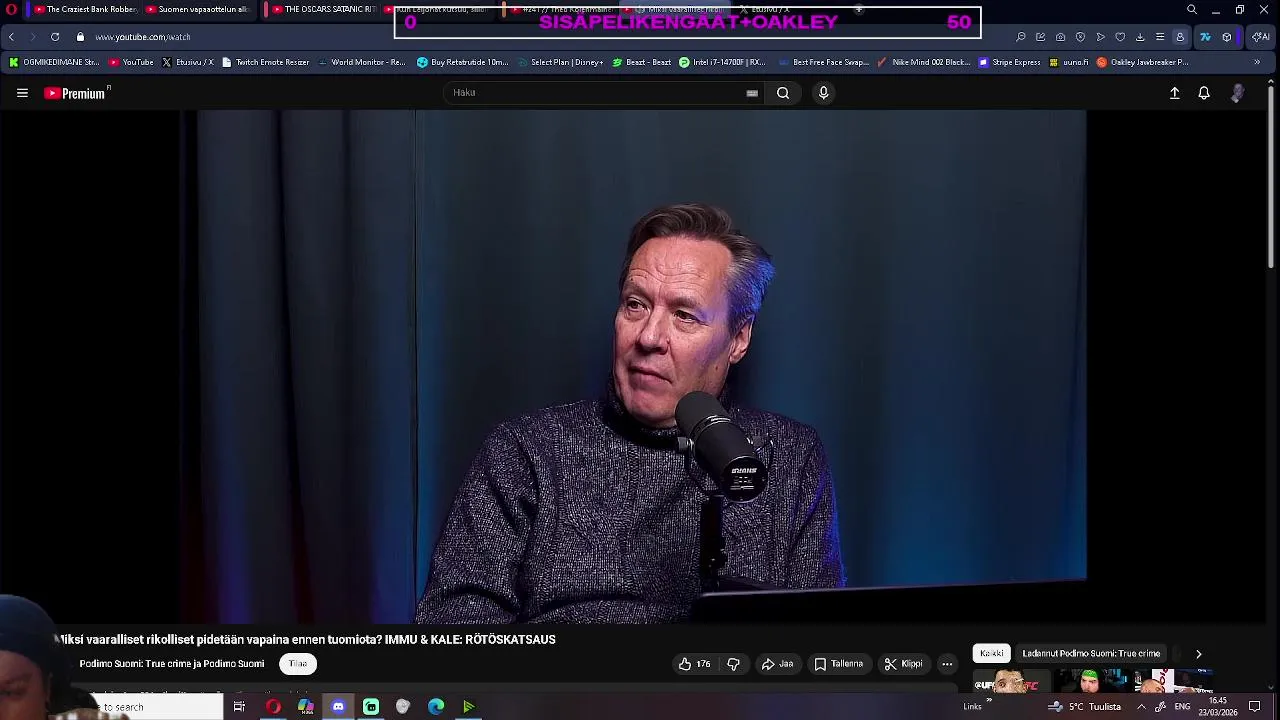This screenshot has width=1280, height=720.
Task: Expand hidden bookmarks with double chevron
Action: [1257, 62]
